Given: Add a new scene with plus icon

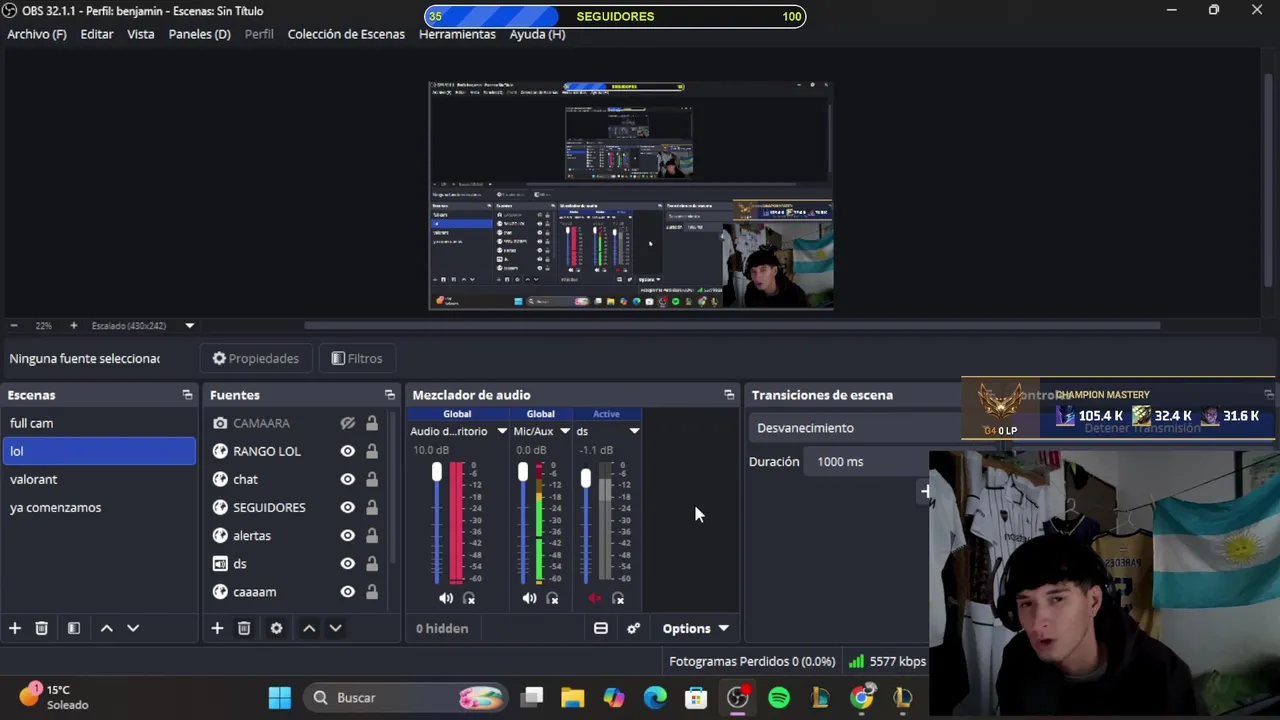Looking at the screenshot, I should pos(15,628).
